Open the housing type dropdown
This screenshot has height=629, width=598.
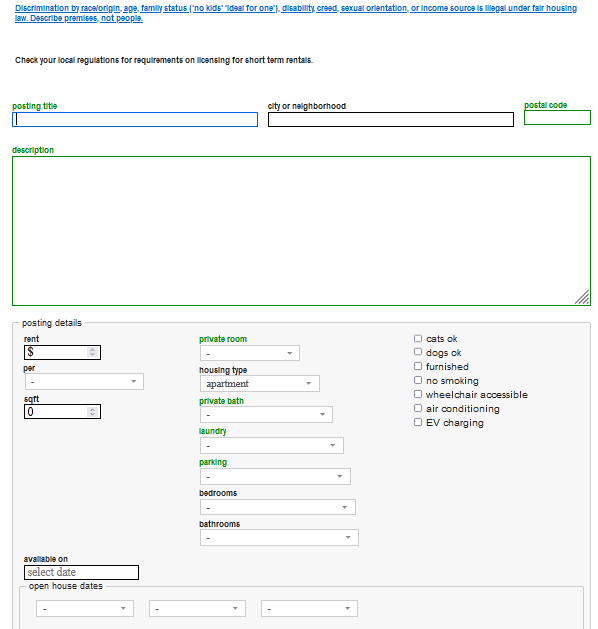point(259,383)
